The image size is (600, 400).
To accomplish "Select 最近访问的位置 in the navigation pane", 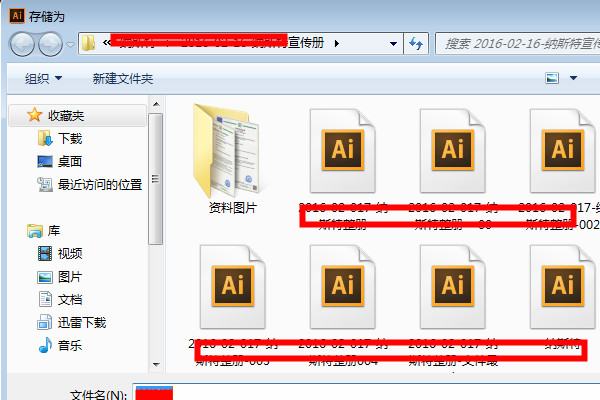I will coord(90,184).
